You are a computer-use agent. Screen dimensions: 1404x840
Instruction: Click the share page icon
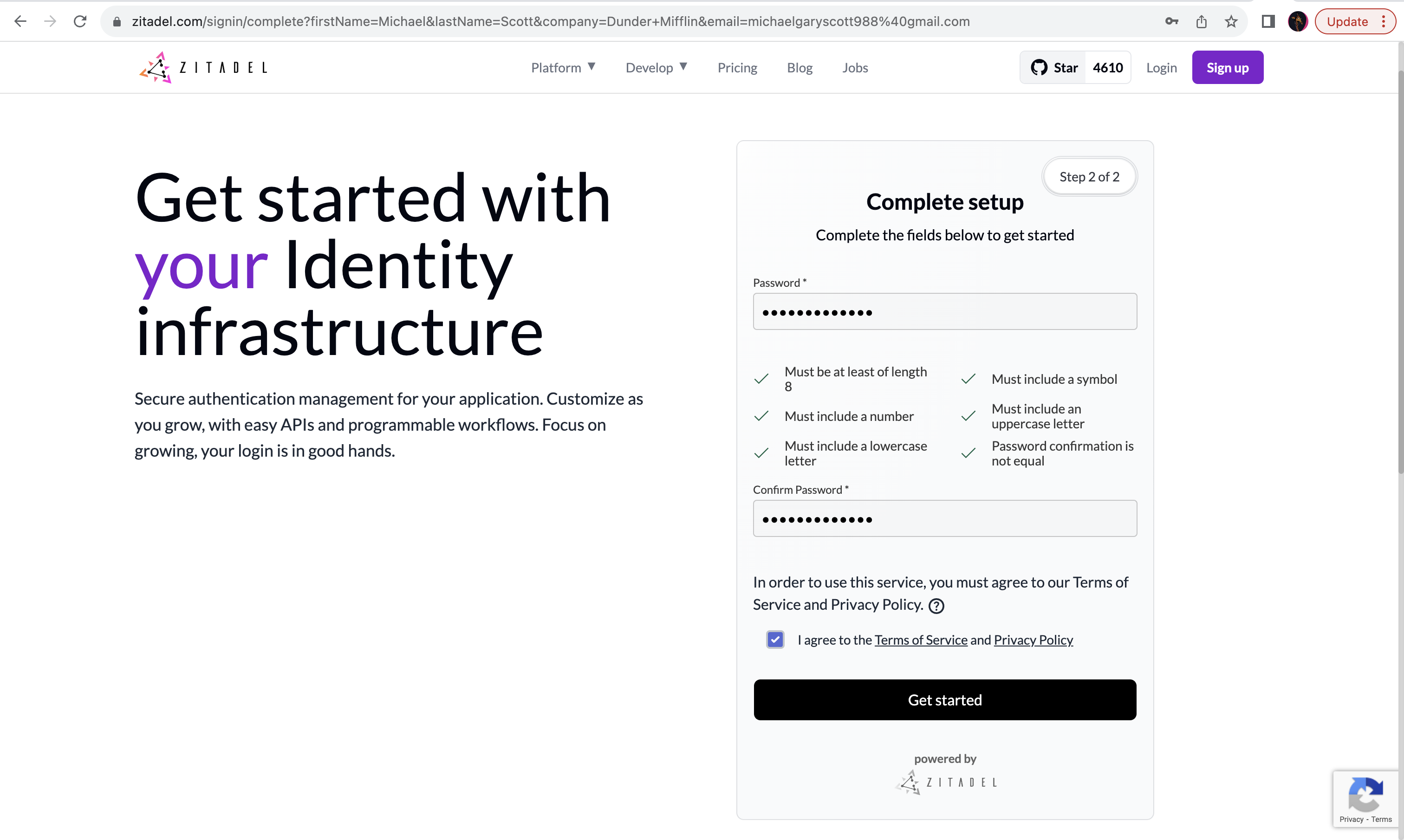pyautogui.click(x=1201, y=21)
